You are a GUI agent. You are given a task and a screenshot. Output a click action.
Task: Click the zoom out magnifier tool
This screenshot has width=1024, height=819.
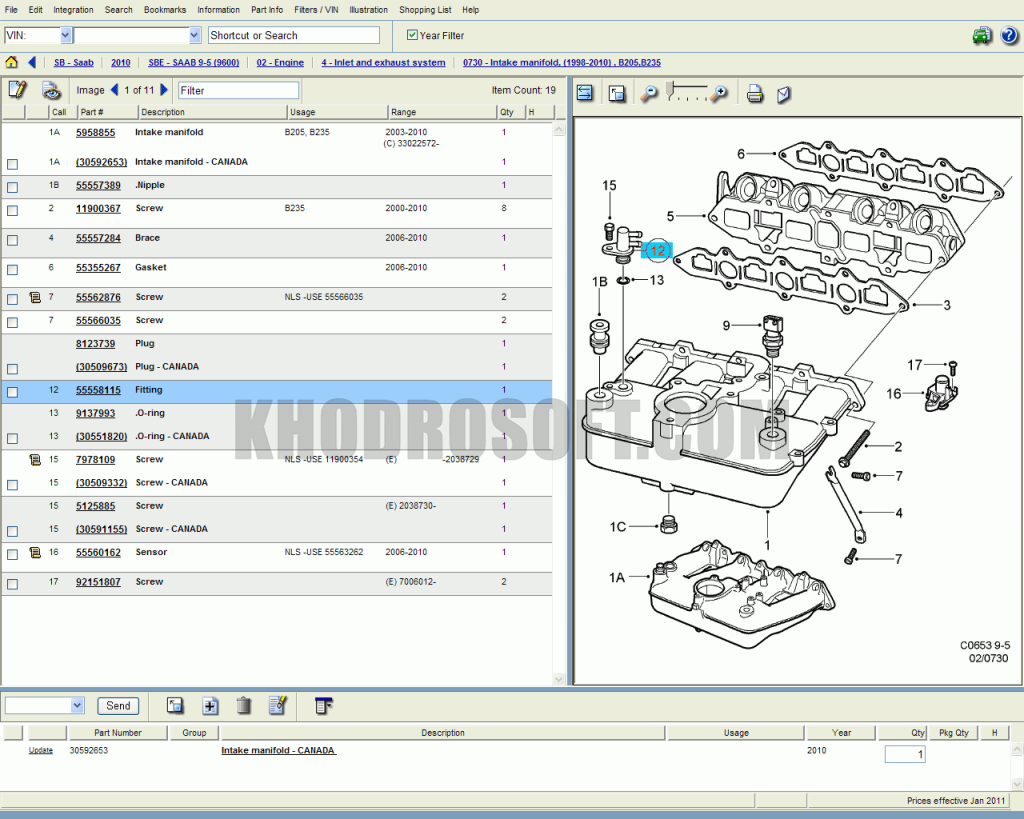pos(650,94)
